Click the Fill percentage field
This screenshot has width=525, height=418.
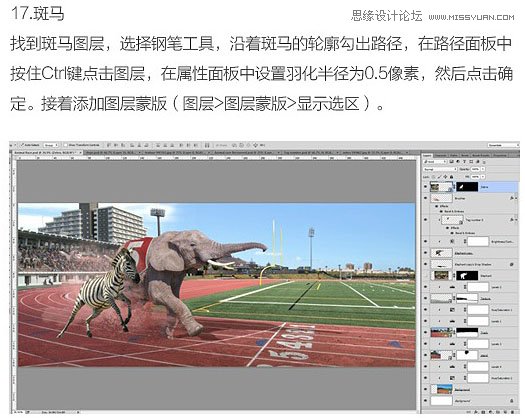[475, 177]
